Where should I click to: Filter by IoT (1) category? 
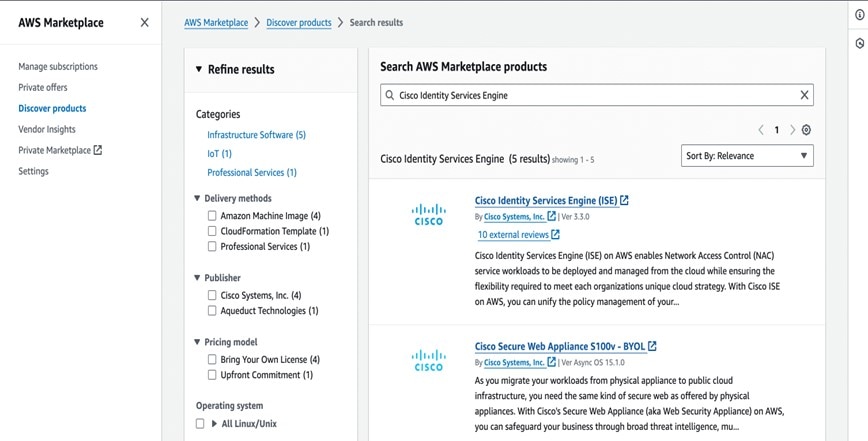[x=219, y=154]
